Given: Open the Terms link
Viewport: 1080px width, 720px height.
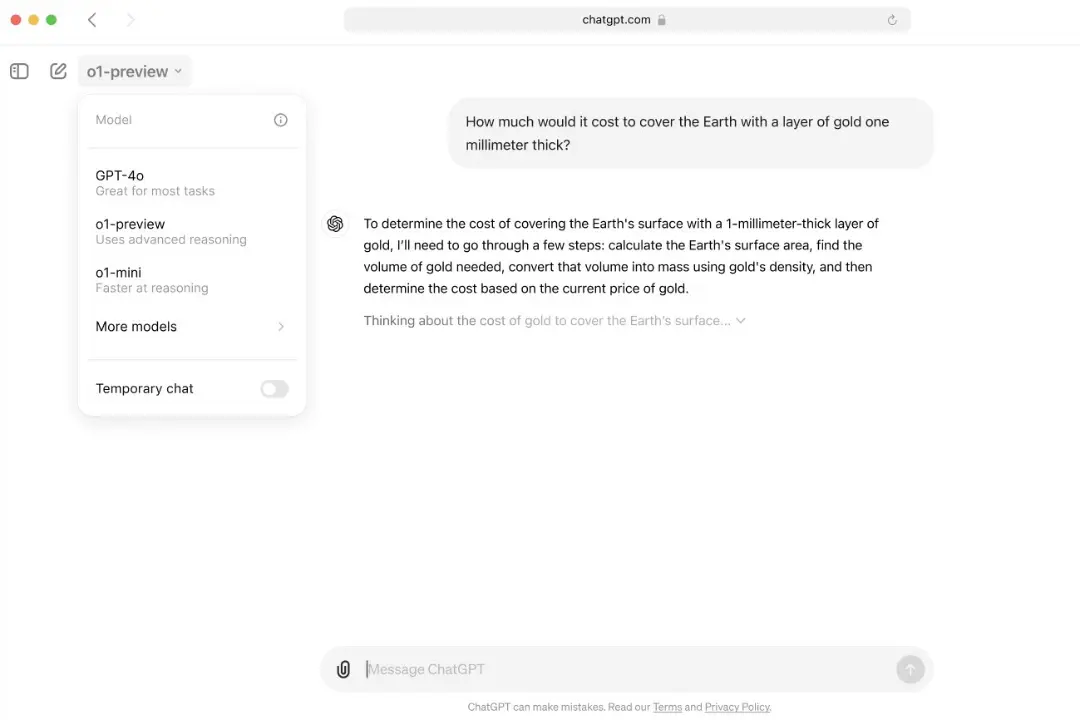Looking at the screenshot, I should coord(667,707).
